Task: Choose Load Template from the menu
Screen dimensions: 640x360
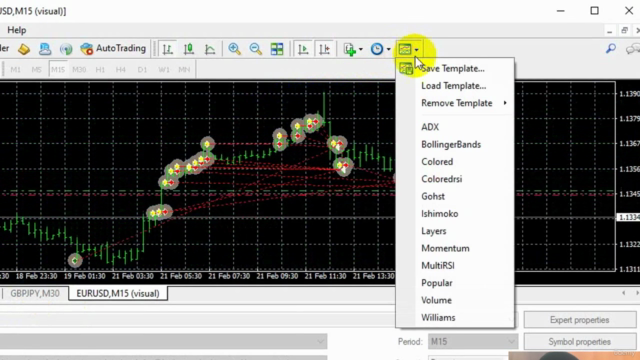Action: pyautogui.click(x=455, y=86)
